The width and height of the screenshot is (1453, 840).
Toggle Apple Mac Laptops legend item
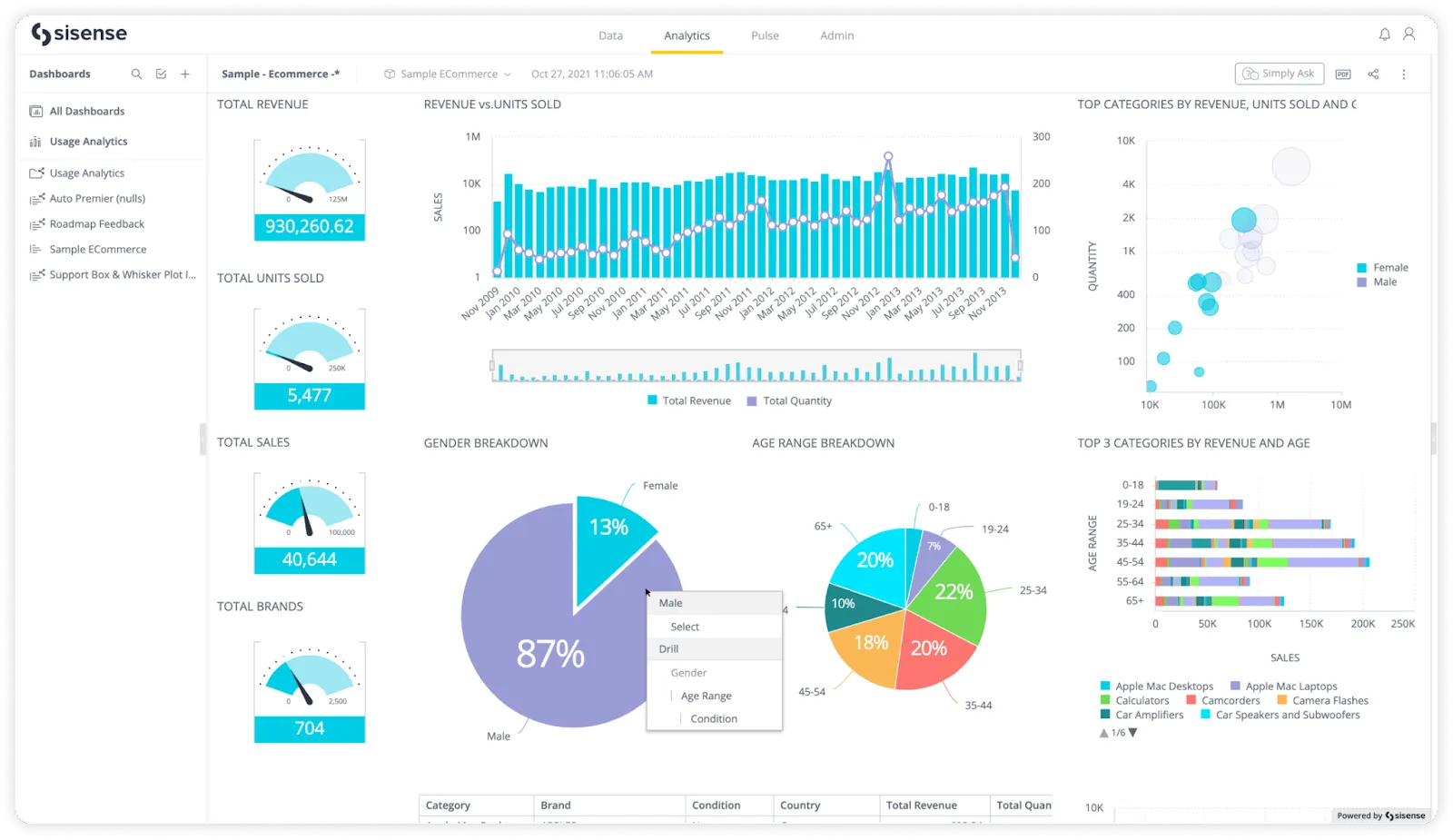1284,687
